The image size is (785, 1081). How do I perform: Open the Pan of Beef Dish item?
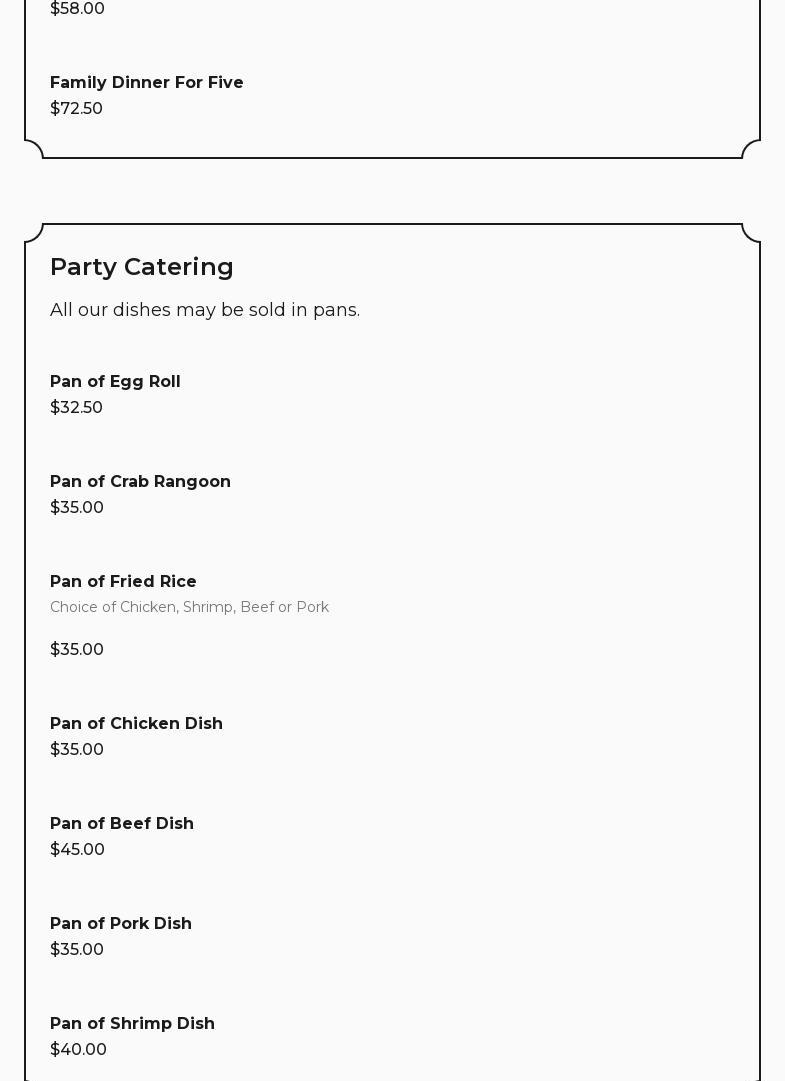[x=122, y=823]
